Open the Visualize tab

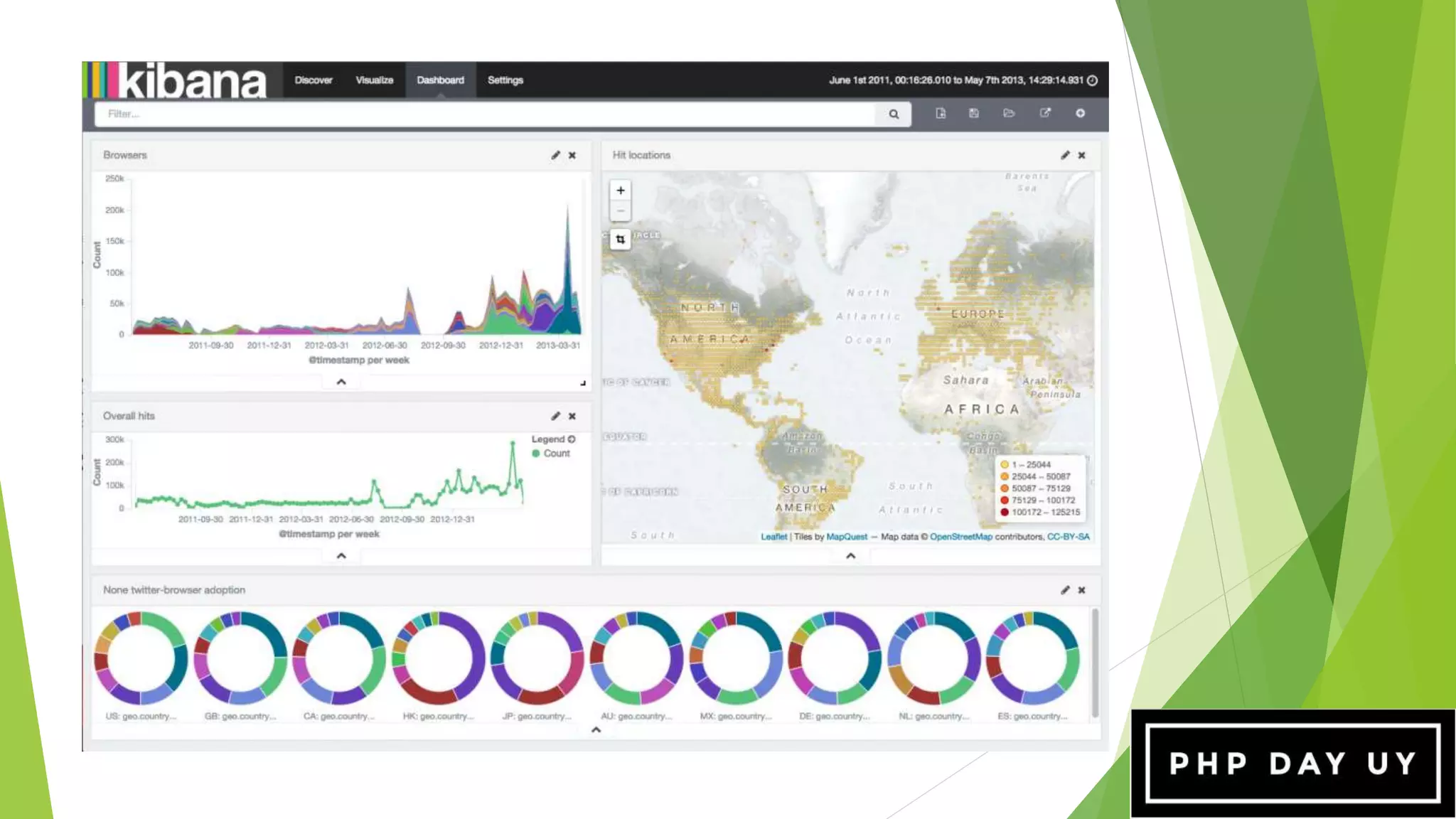click(374, 80)
